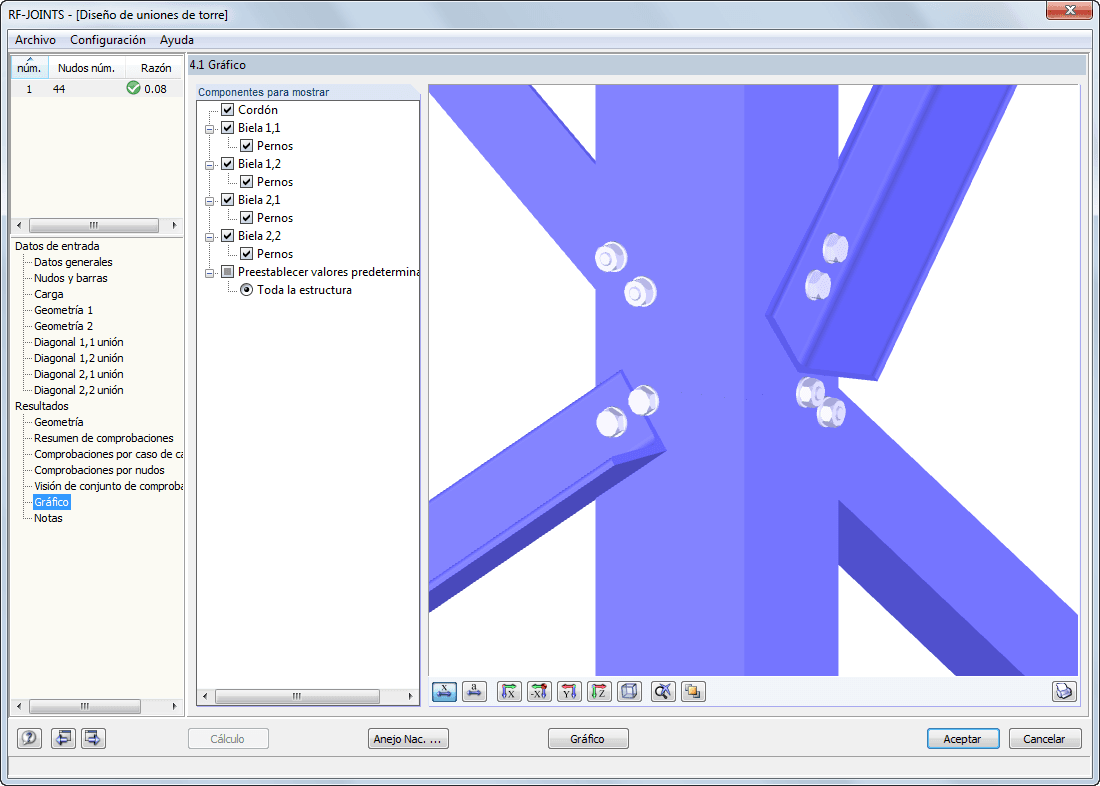
Task: Show view in X direction
Action: tap(509, 691)
